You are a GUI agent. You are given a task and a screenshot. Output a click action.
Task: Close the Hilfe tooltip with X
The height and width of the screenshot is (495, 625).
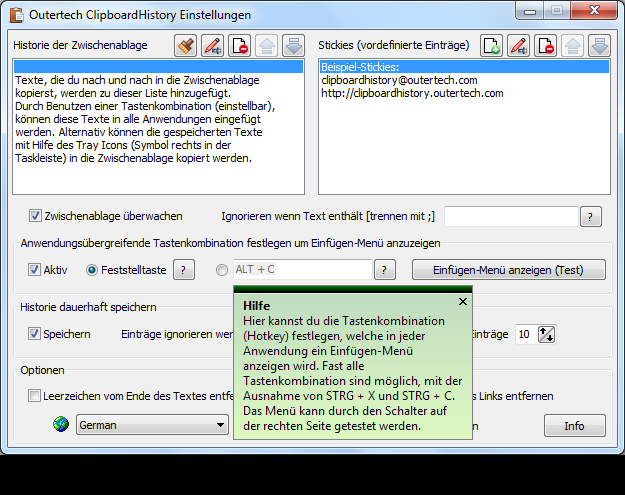pyautogui.click(x=463, y=302)
